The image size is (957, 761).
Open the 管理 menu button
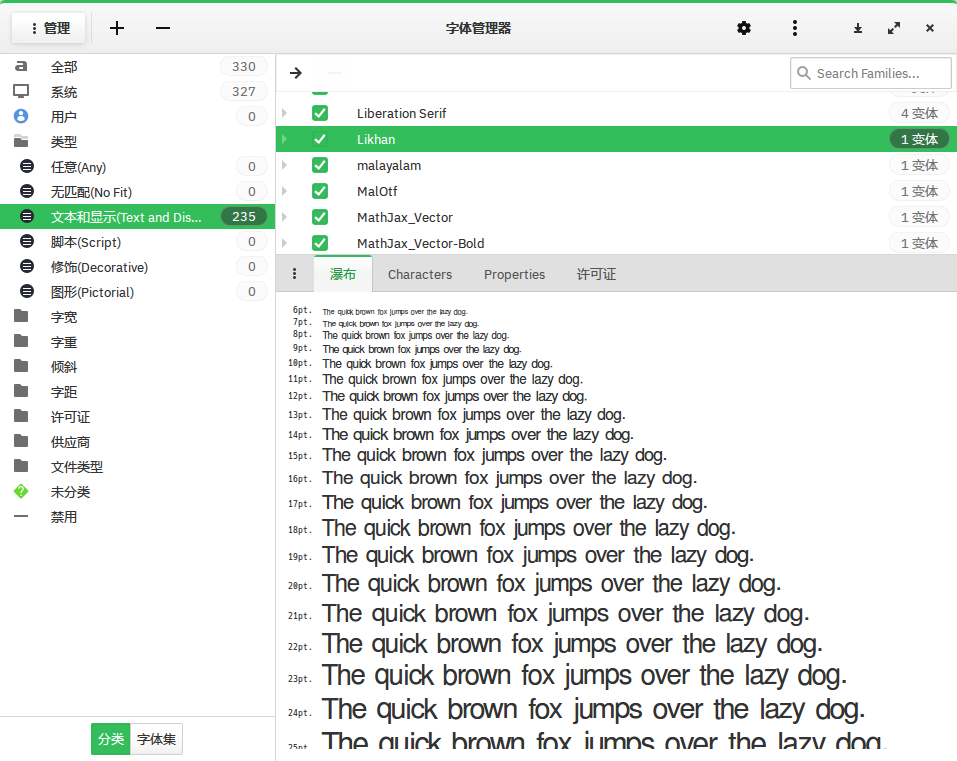(x=49, y=28)
